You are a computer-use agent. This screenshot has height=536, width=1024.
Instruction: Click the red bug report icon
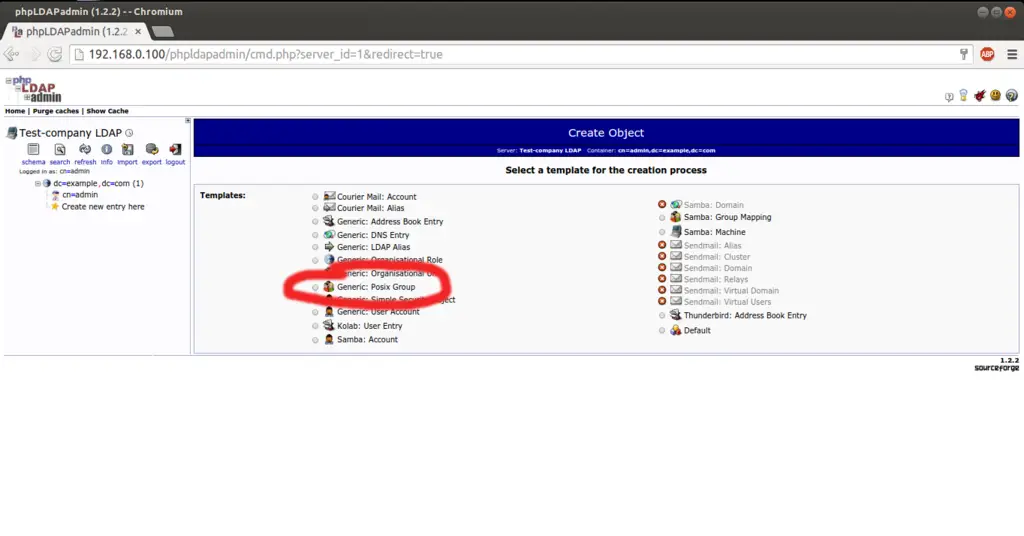coord(980,95)
